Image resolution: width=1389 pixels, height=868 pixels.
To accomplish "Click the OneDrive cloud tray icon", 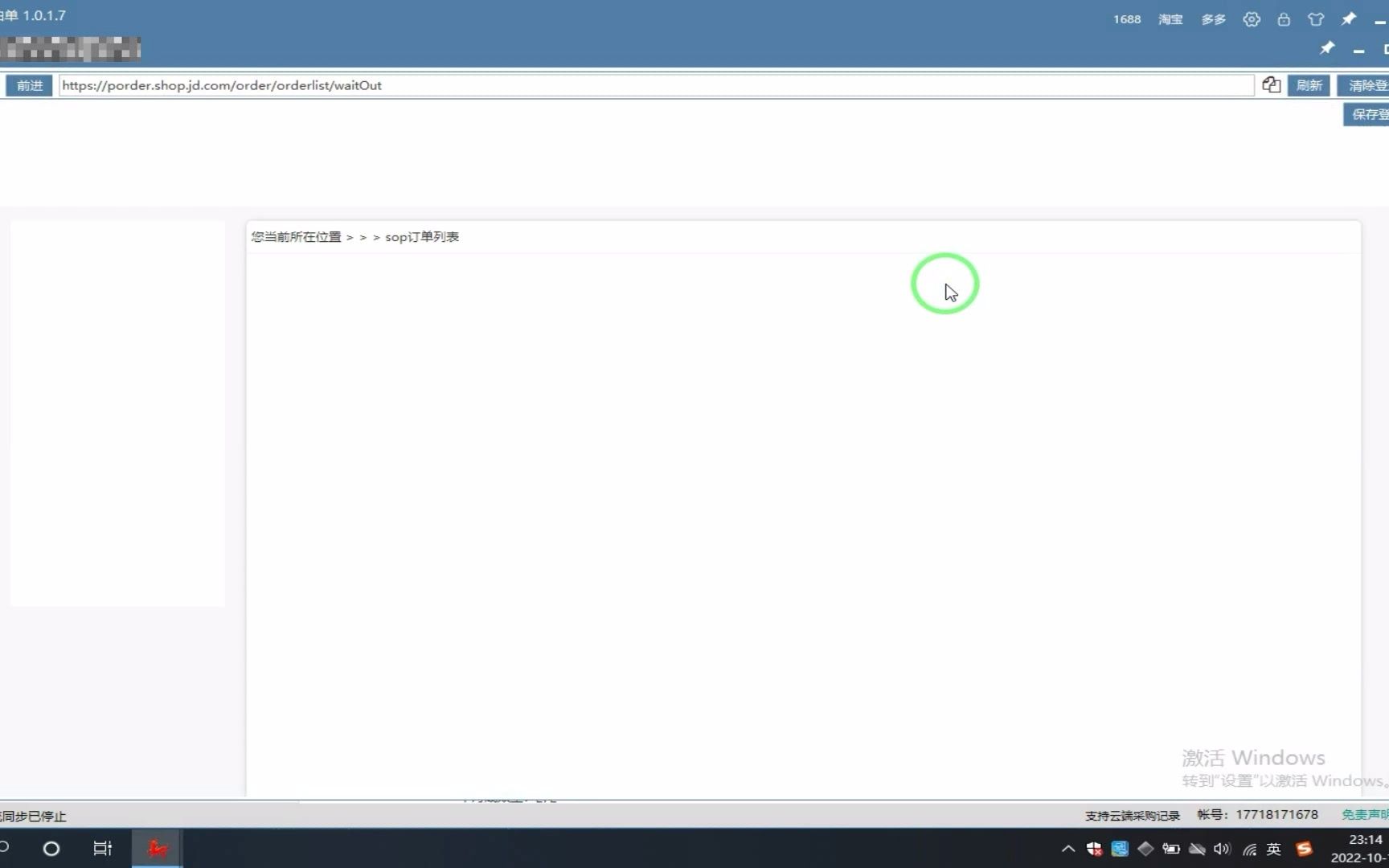I will 1197,849.
